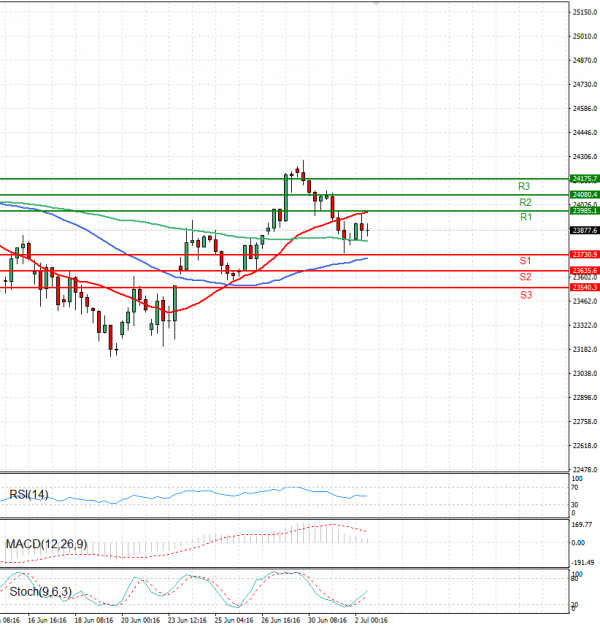Click the S1 support label
This screenshot has width=600, height=627.
(525, 261)
